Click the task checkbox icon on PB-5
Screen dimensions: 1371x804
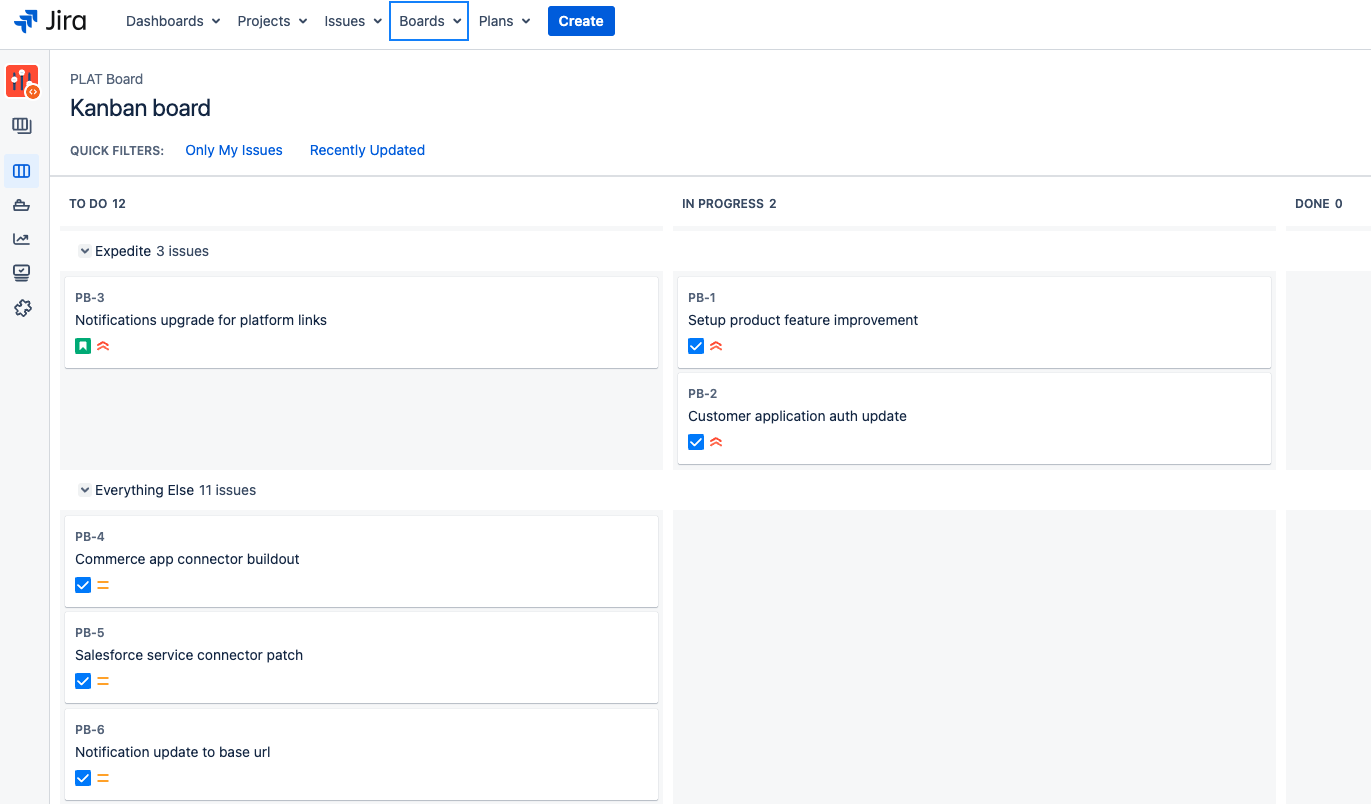tap(83, 681)
